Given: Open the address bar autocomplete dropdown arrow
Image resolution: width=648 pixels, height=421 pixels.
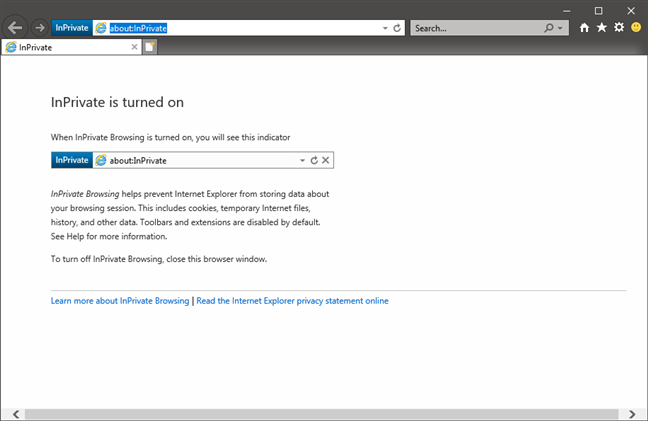Looking at the screenshot, I should point(385,28).
